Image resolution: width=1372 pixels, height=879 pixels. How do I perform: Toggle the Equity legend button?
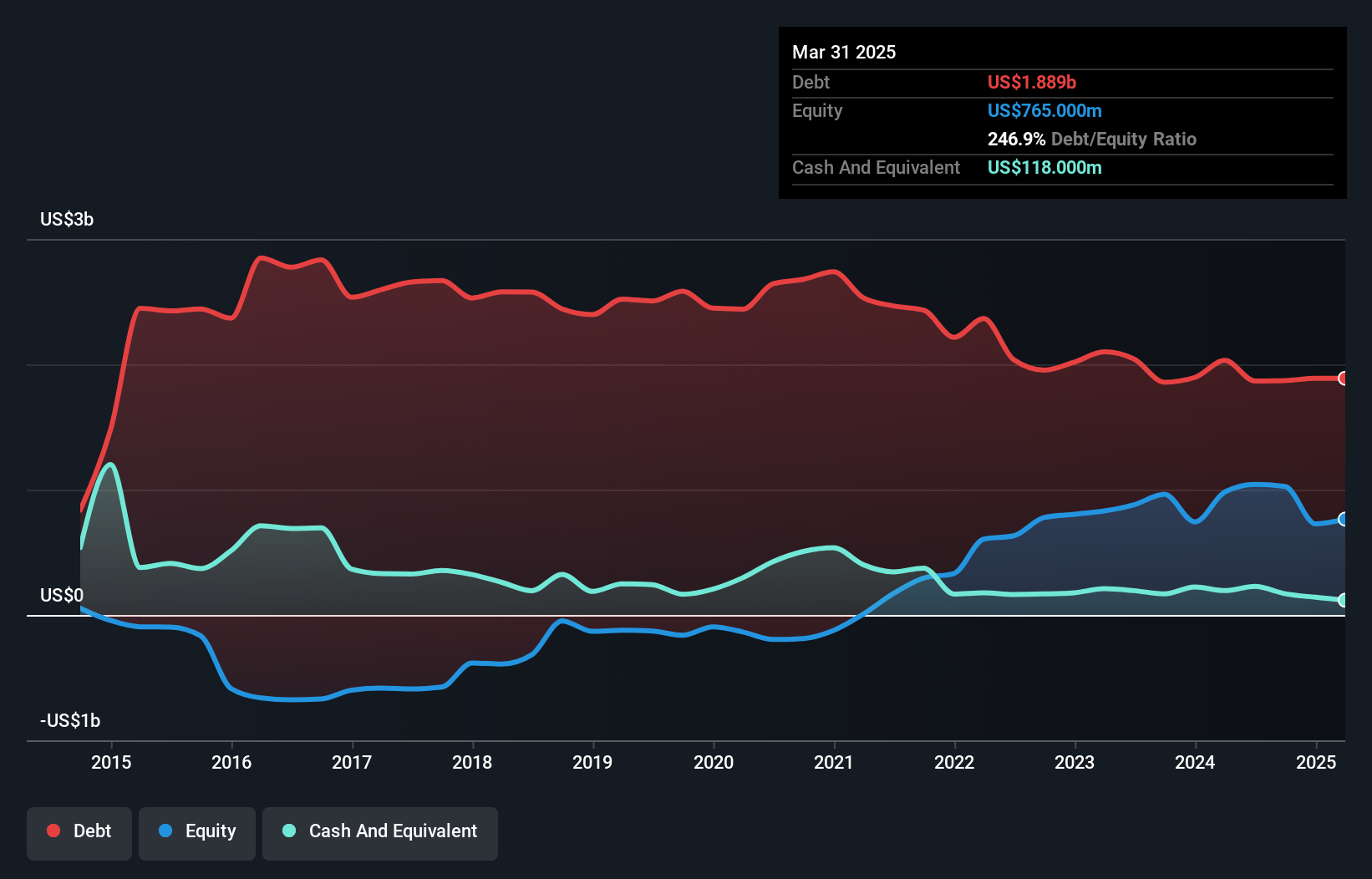coord(197,833)
